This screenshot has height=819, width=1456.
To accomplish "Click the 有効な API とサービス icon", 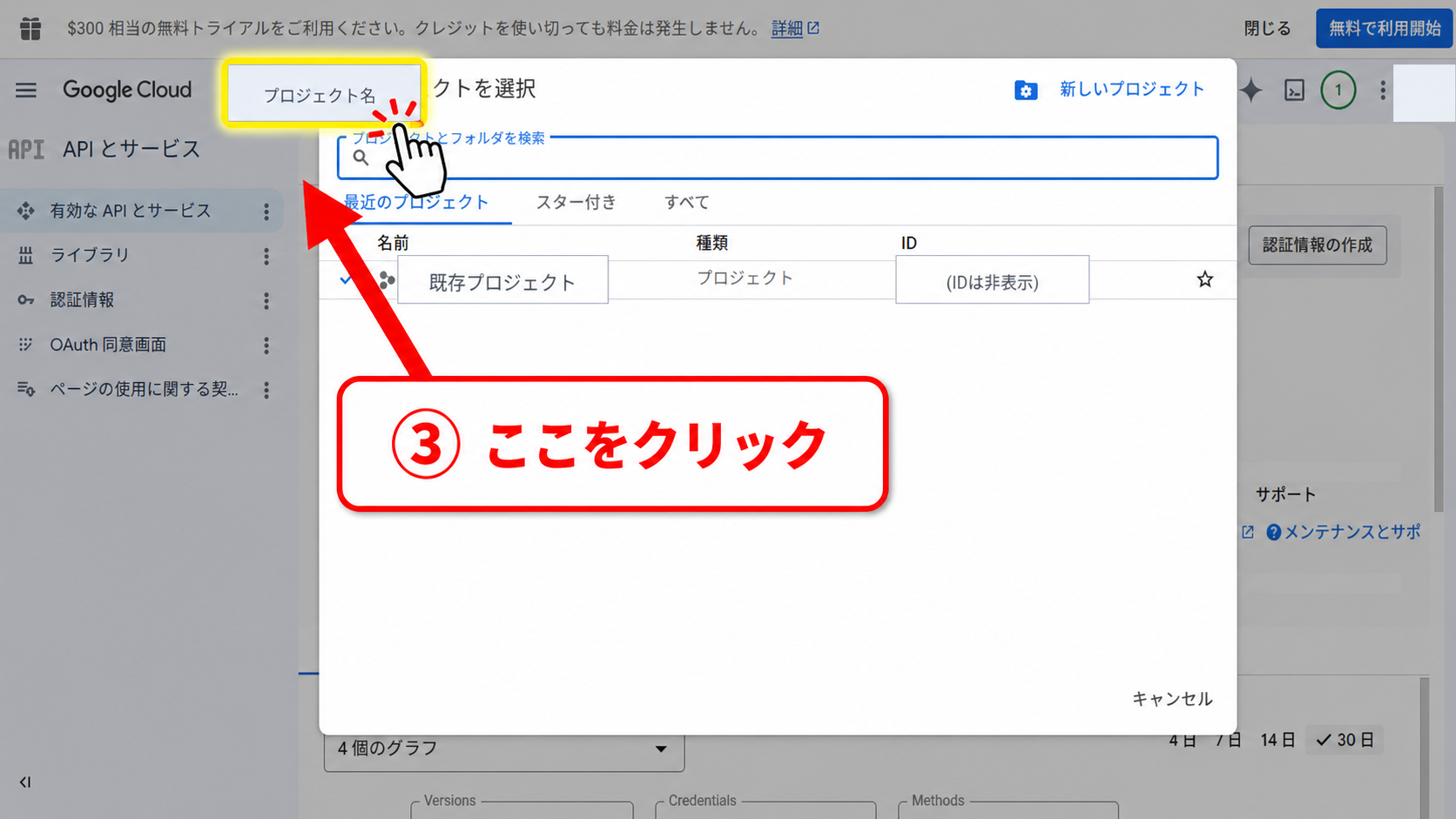I will (26, 211).
